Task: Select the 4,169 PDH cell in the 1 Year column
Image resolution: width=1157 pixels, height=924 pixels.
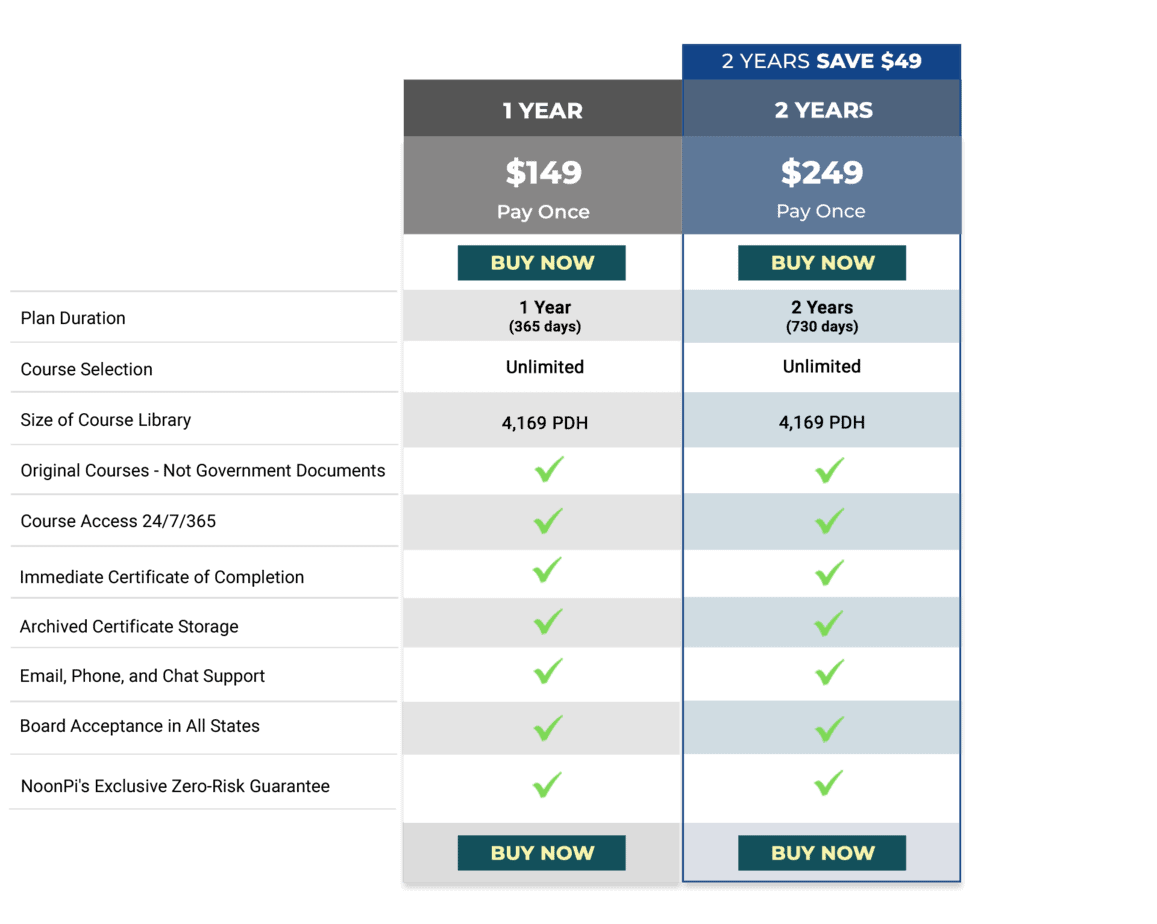Action: pos(541,420)
